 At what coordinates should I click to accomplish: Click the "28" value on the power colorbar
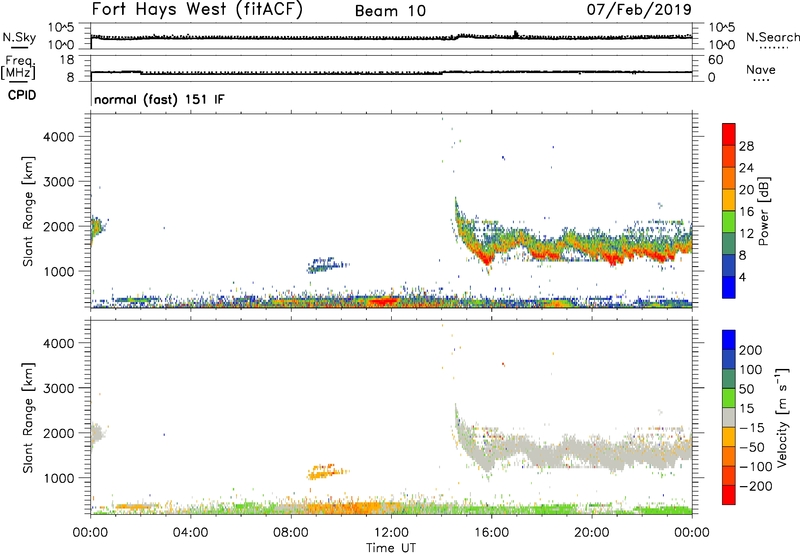(746, 146)
